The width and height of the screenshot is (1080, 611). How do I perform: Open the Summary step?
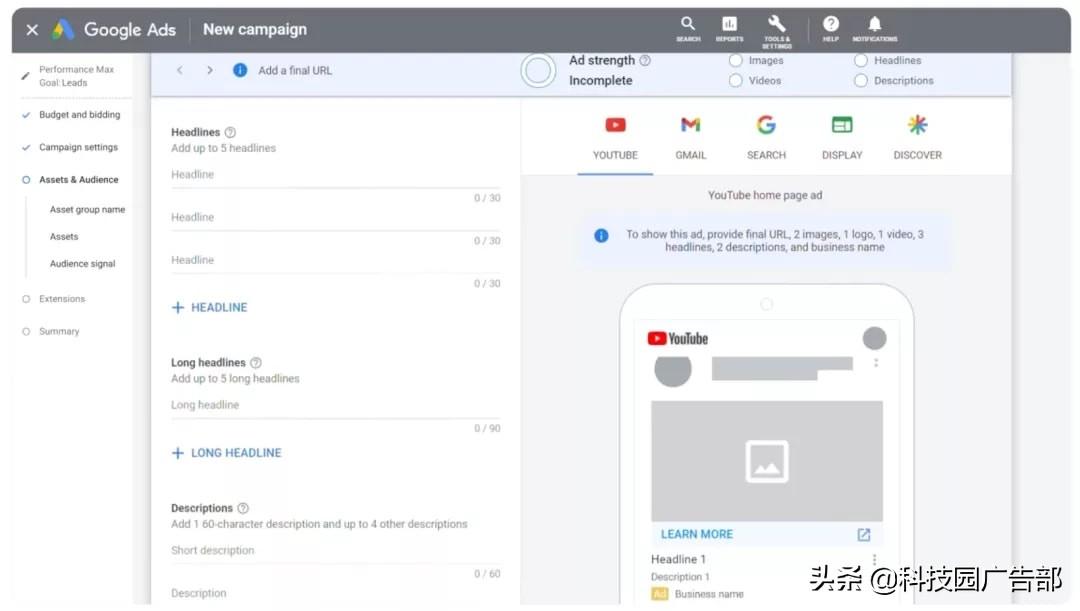coord(59,331)
